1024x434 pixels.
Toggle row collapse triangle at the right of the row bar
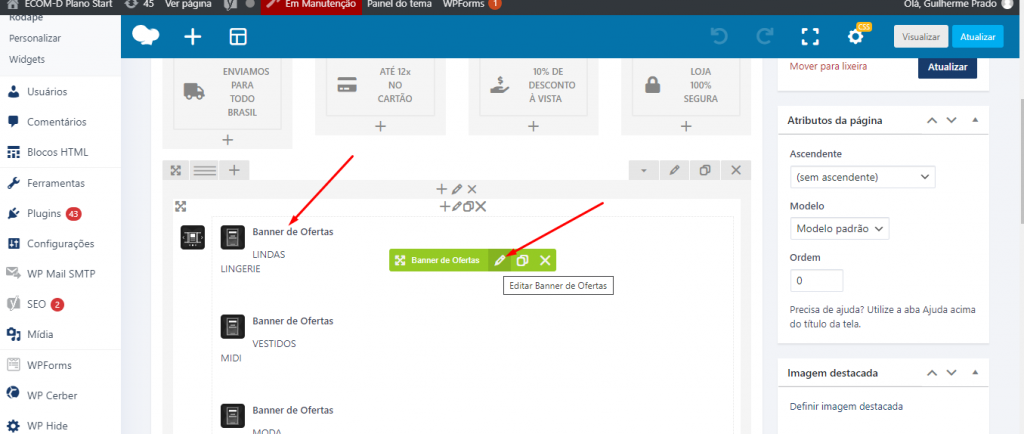[644, 170]
